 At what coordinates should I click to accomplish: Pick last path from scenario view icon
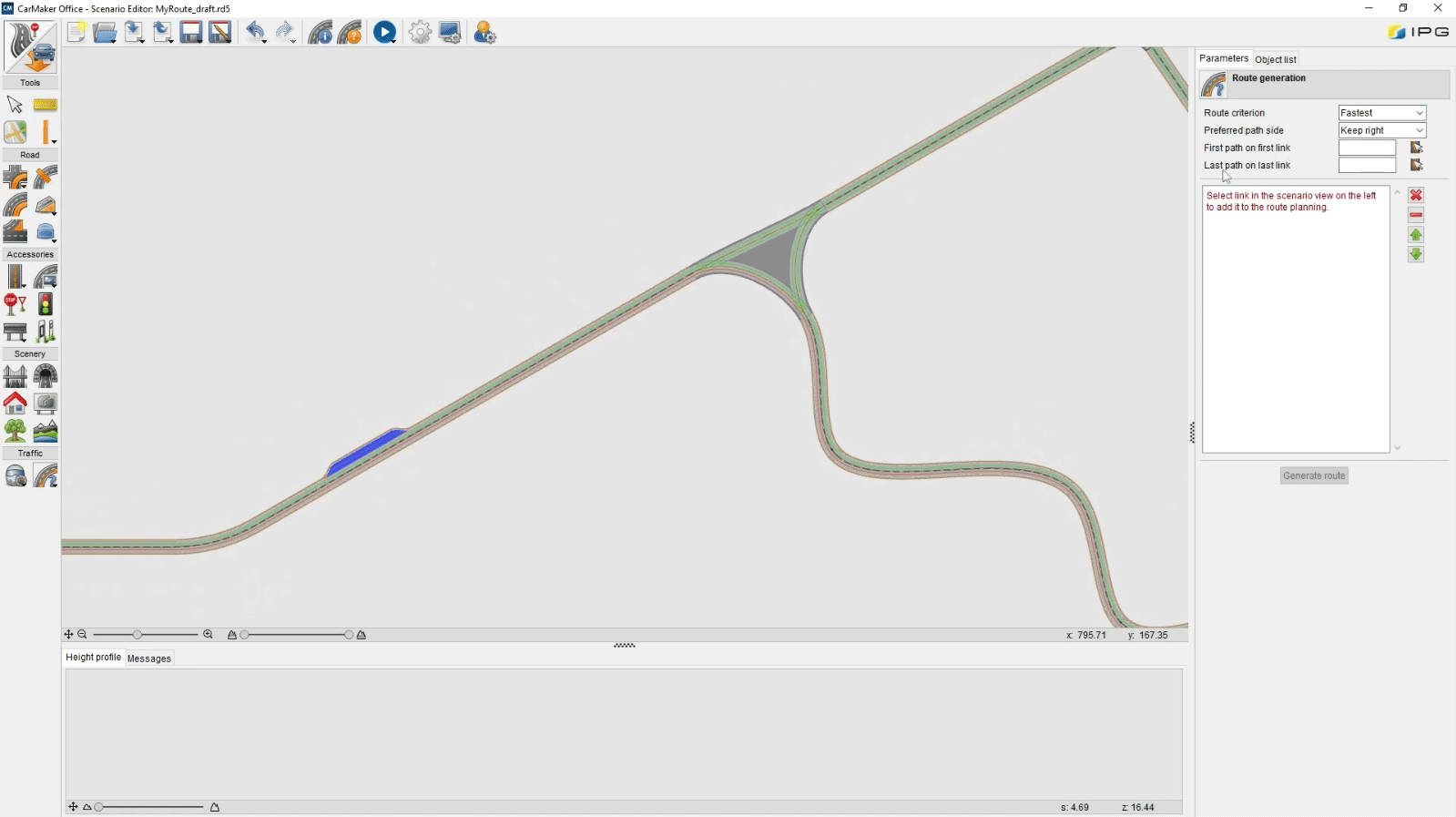pos(1416,165)
